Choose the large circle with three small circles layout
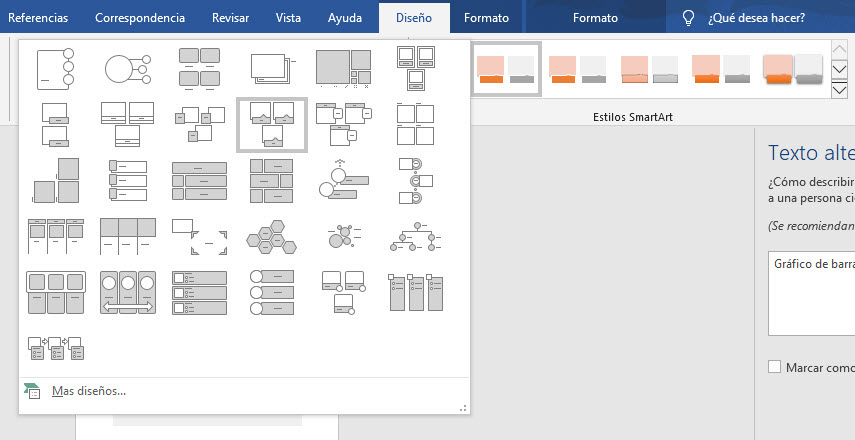855x440 pixels. click(127, 68)
